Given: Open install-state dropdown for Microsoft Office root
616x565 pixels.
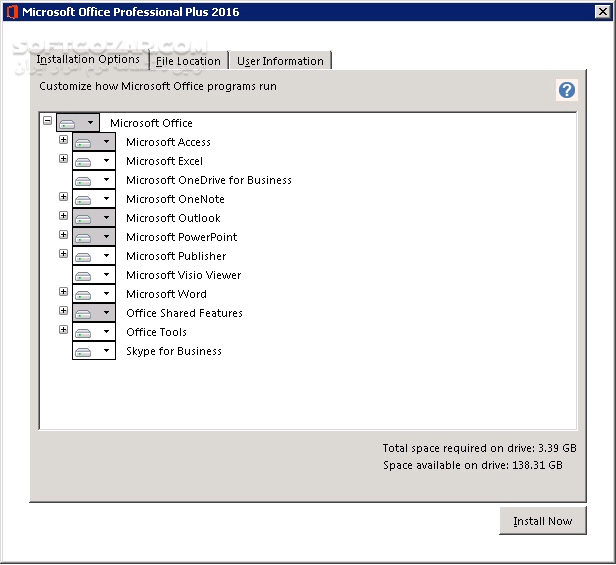Looking at the screenshot, I should coord(78,123).
